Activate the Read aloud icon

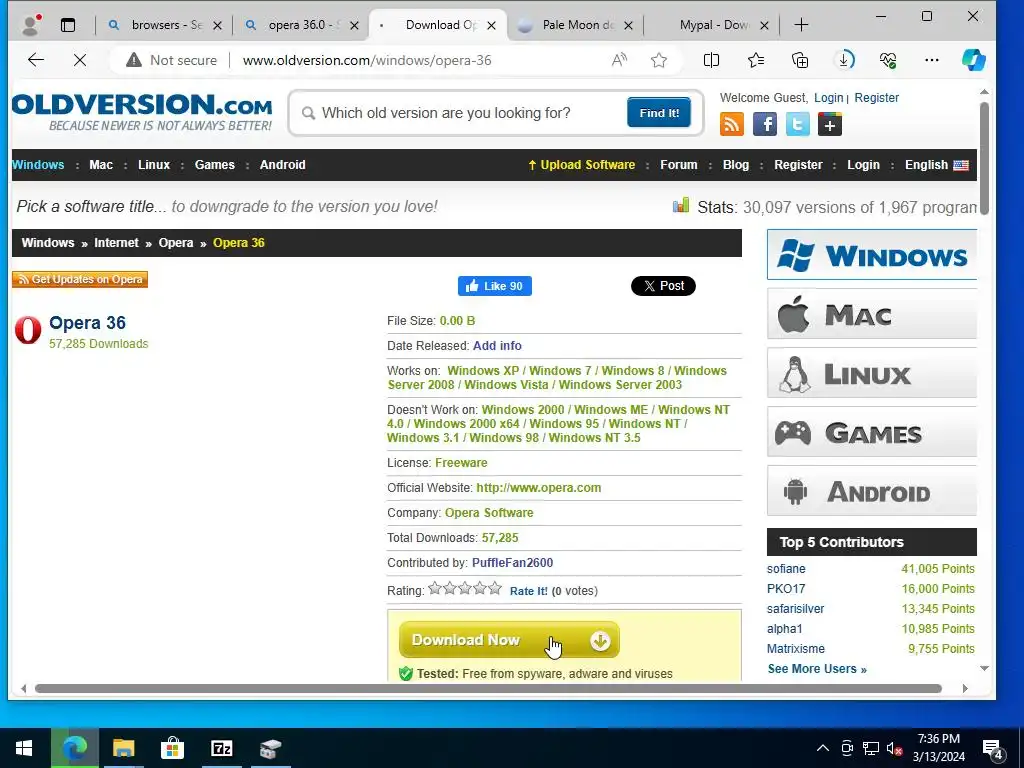point(619,60)
